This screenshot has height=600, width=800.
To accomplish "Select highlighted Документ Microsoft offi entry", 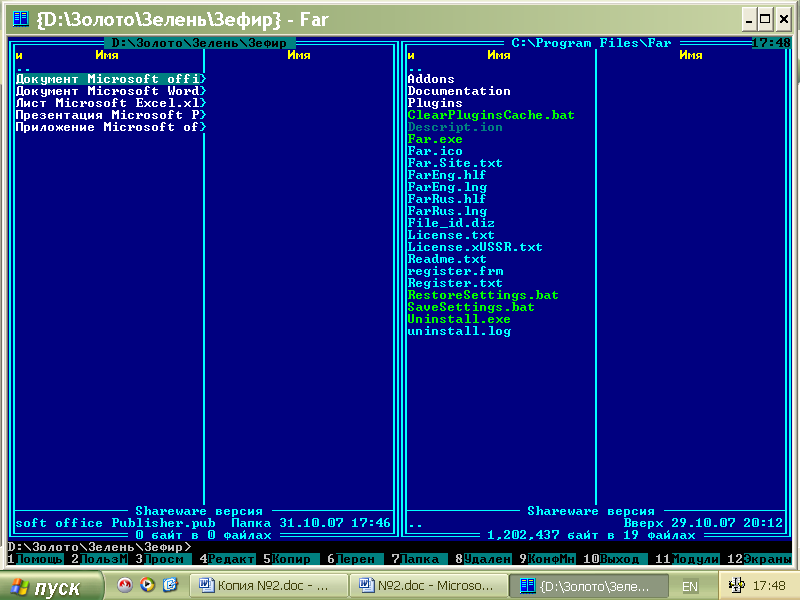I will point(111,79).
